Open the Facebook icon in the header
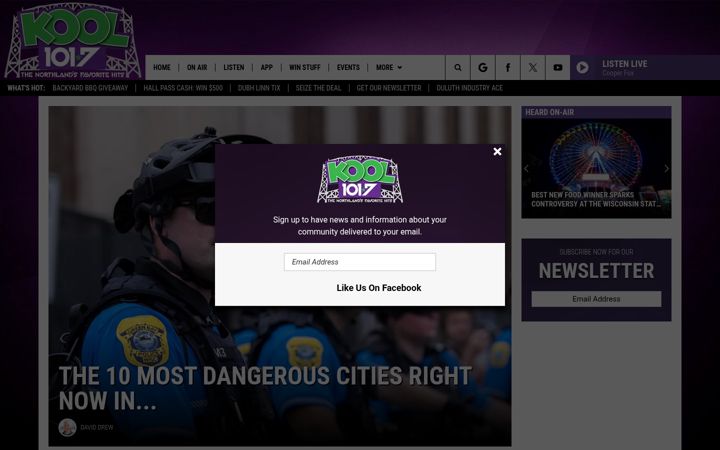The height and width of the screenshot is (450, 720). click(507, 68)
